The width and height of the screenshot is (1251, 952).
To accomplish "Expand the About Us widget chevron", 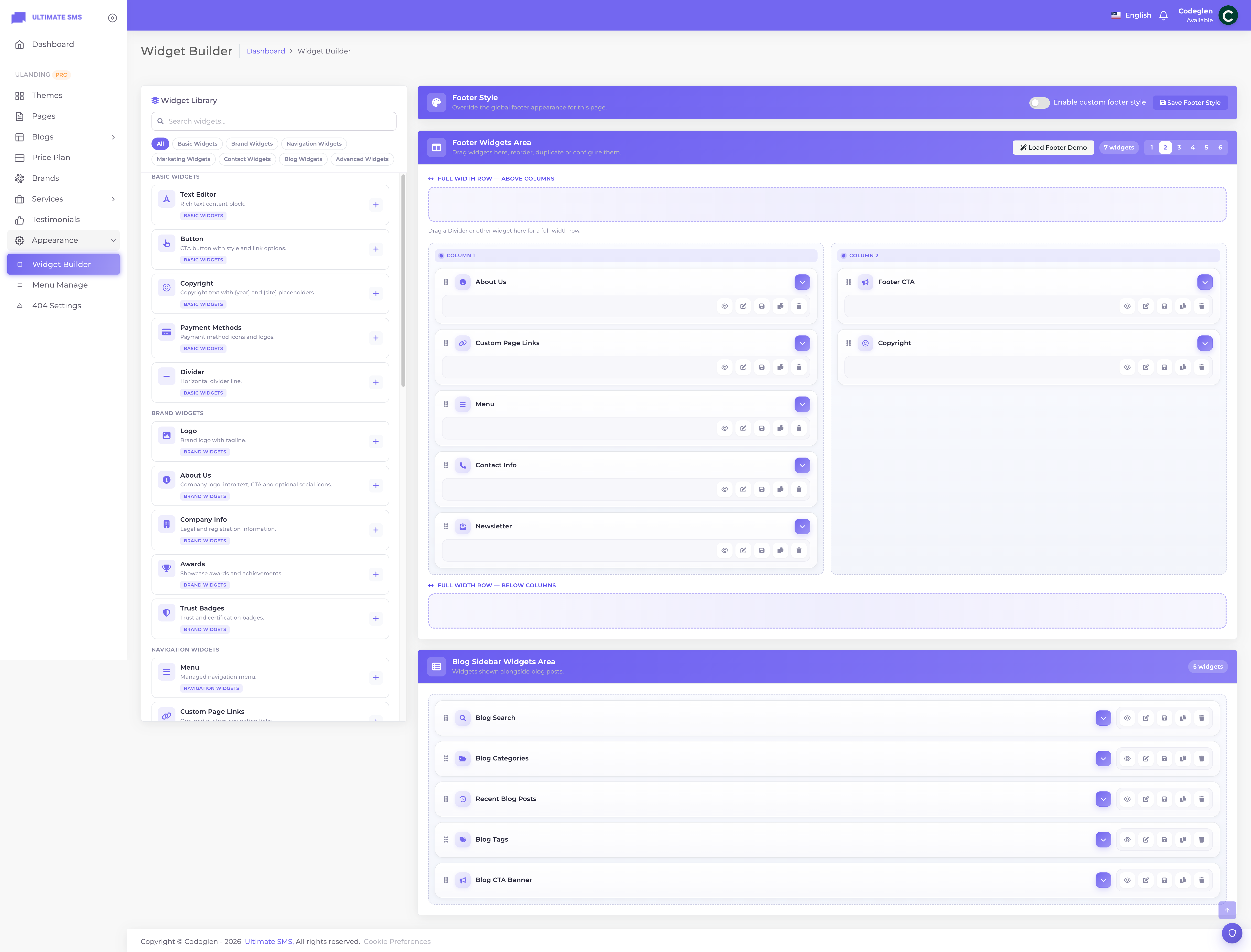I will point(802,282).
